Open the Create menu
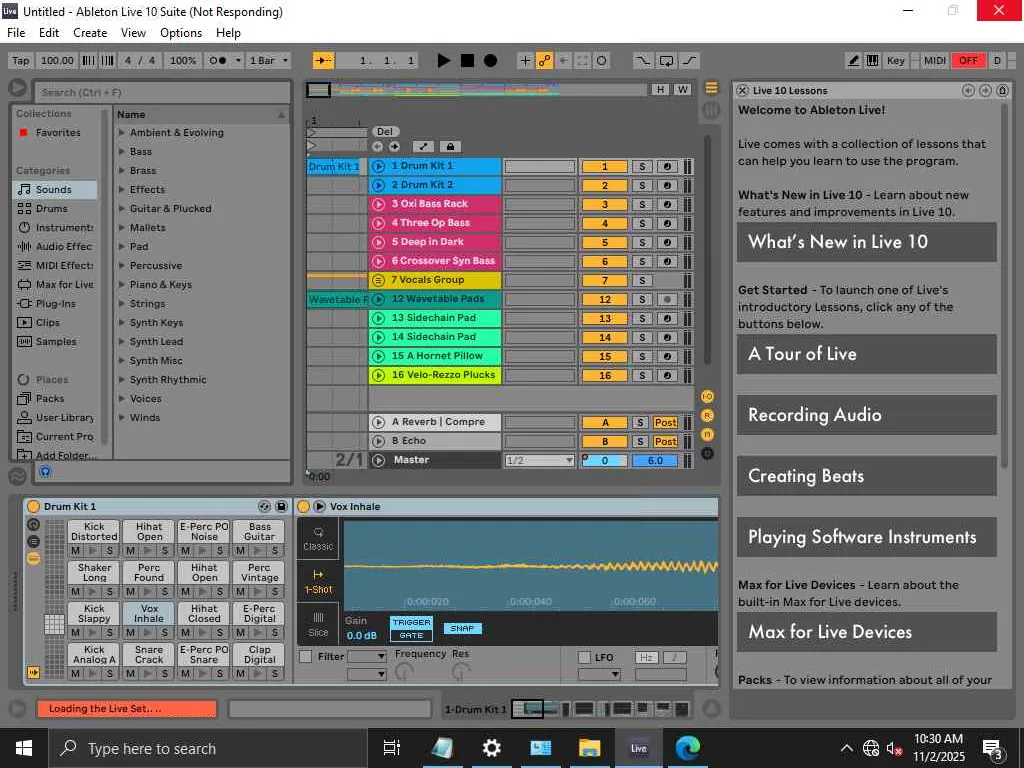 coord(90,33)
